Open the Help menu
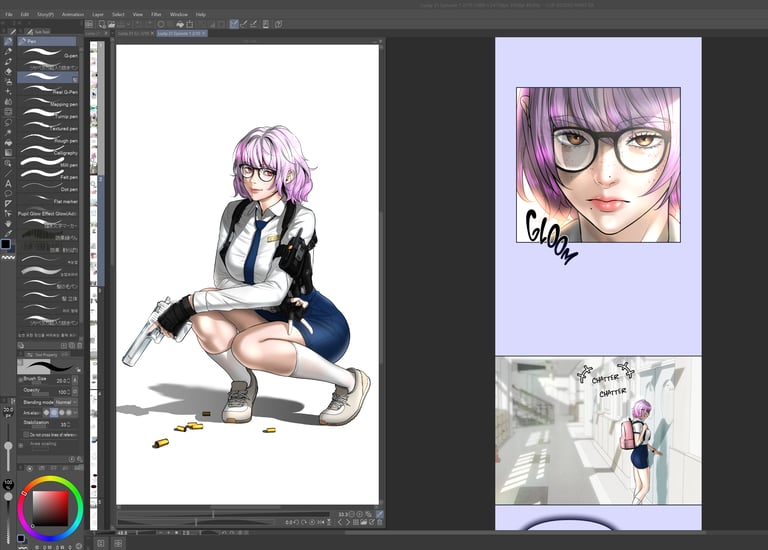Screen dimensions: 768x550 click(201, 15)
